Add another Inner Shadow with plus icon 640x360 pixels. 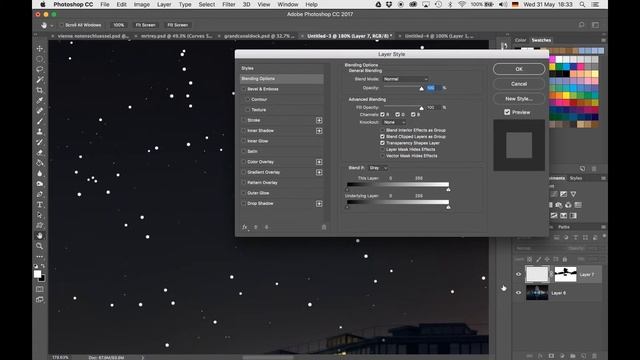[319, 131]
